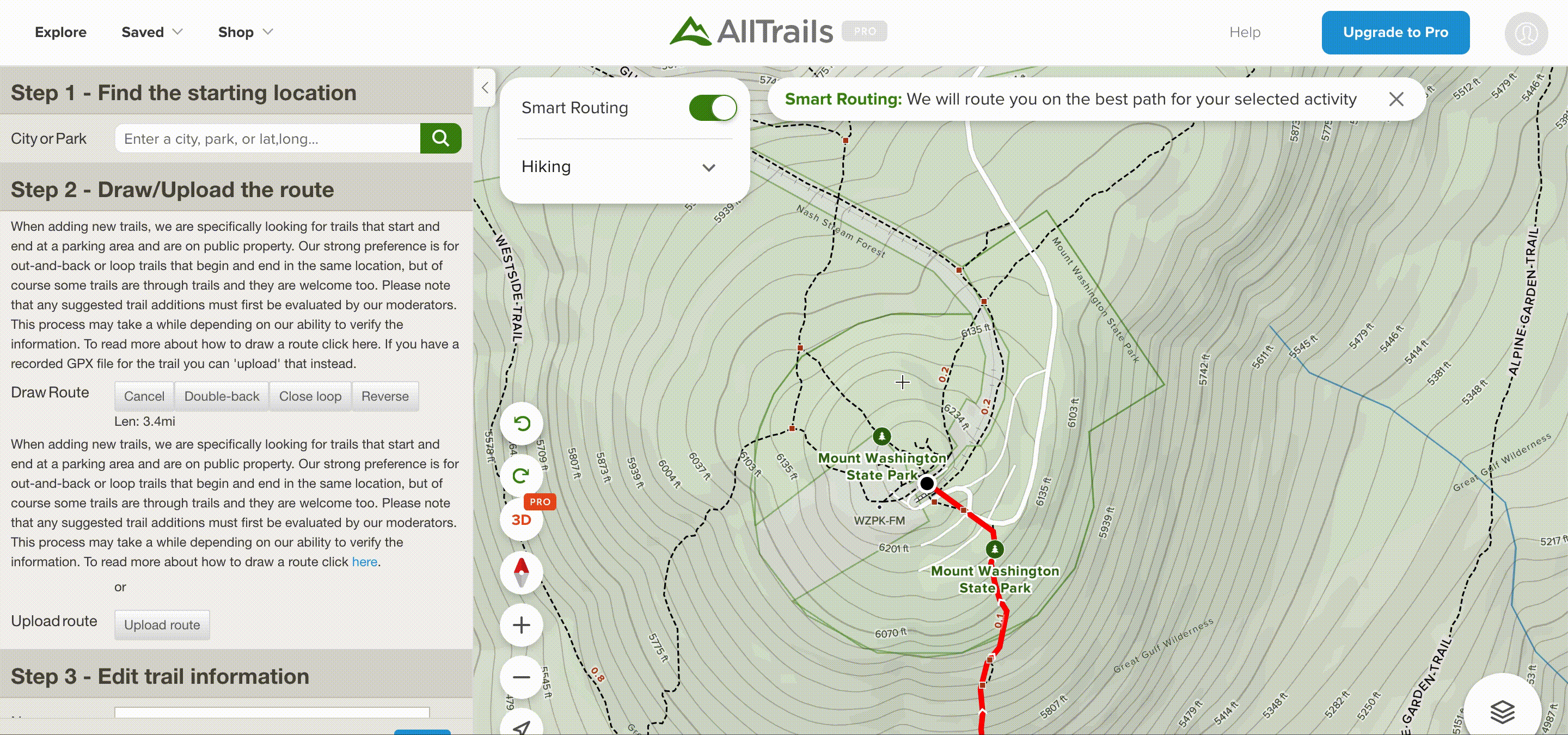Open the Help page
This screenshot has width=1568, height=735.
click(1245, 32)
